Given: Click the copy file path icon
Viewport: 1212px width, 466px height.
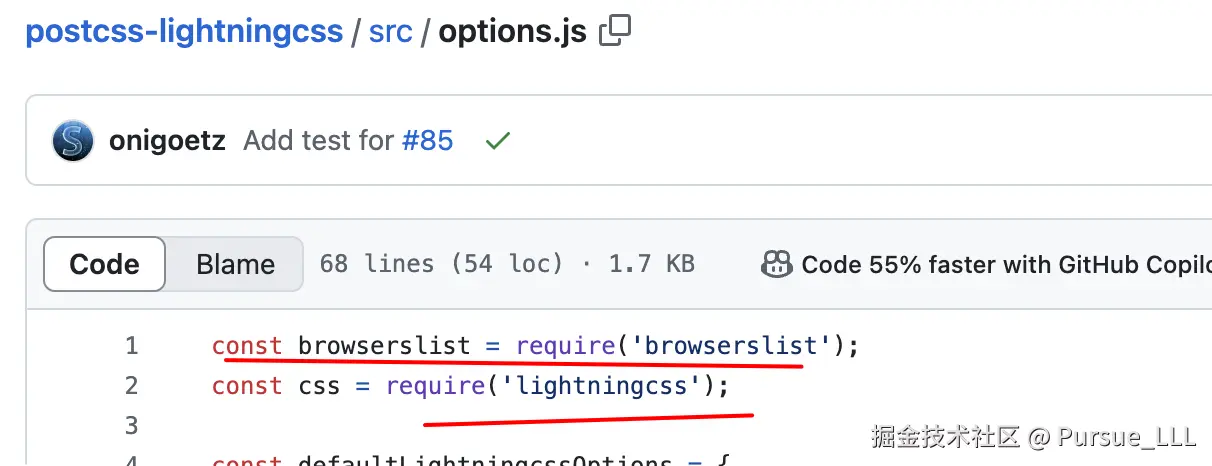Looking at the screenshot, I should click(615, 32).
